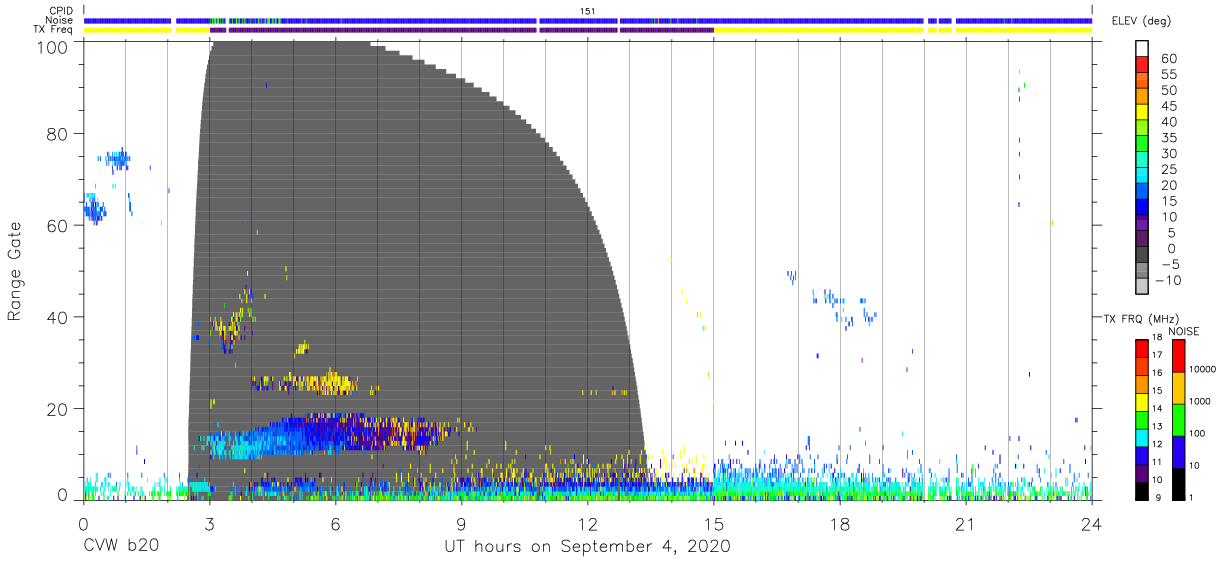
Task: Click the 35 label on ELEV scale
Action: pos(1169,138)
